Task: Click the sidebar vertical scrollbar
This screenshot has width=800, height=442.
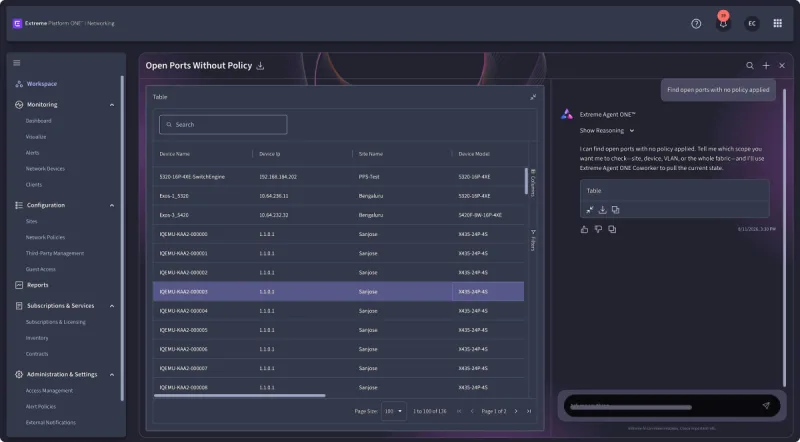Action: 122,238
